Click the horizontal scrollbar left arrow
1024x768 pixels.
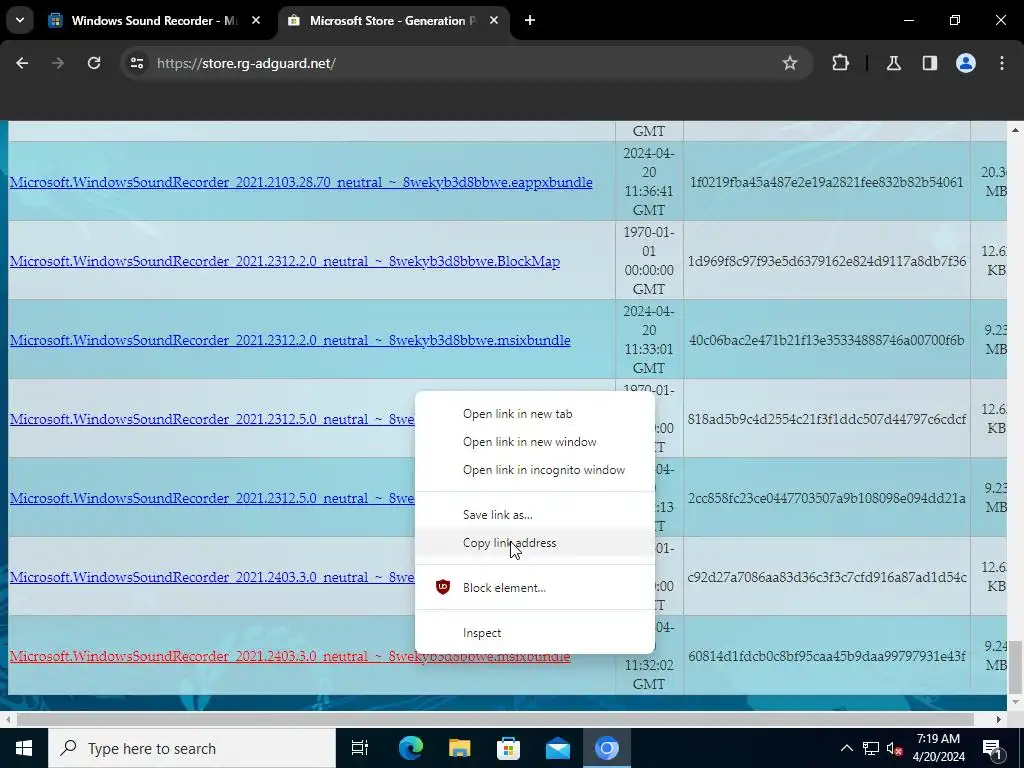coord(7,719)
